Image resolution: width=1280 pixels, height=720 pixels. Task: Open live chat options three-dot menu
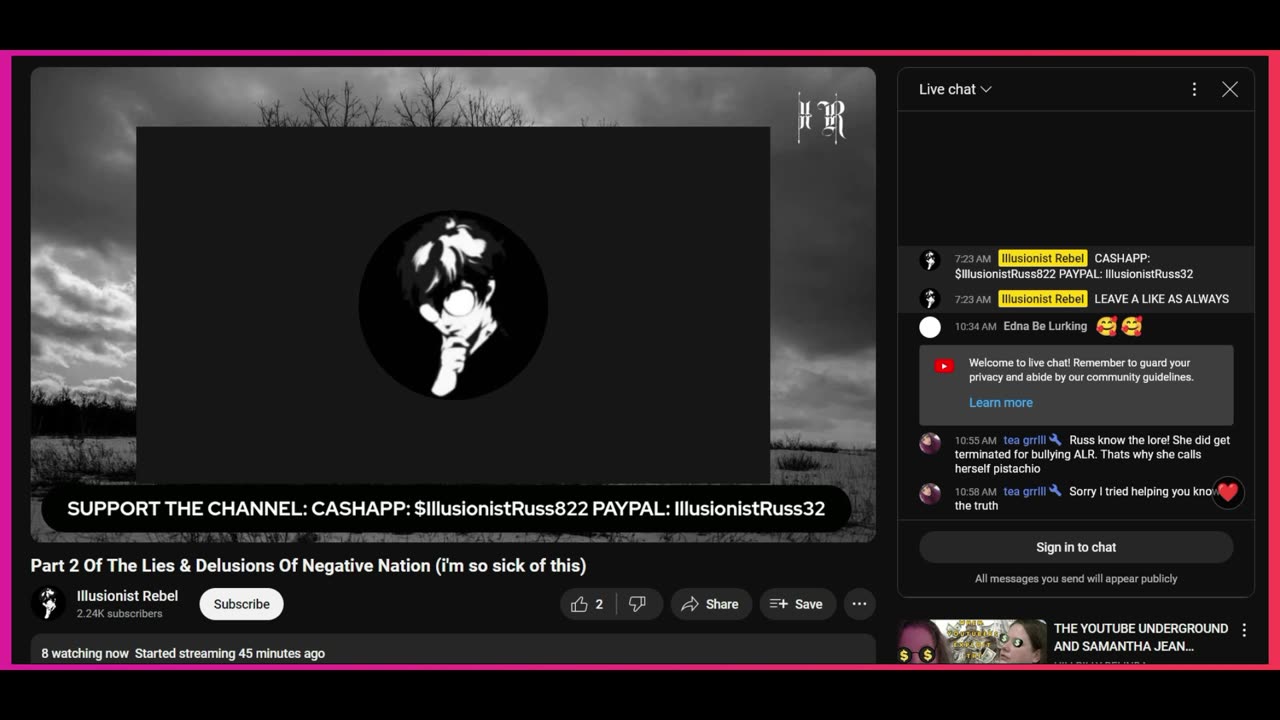pos(1194,89)
